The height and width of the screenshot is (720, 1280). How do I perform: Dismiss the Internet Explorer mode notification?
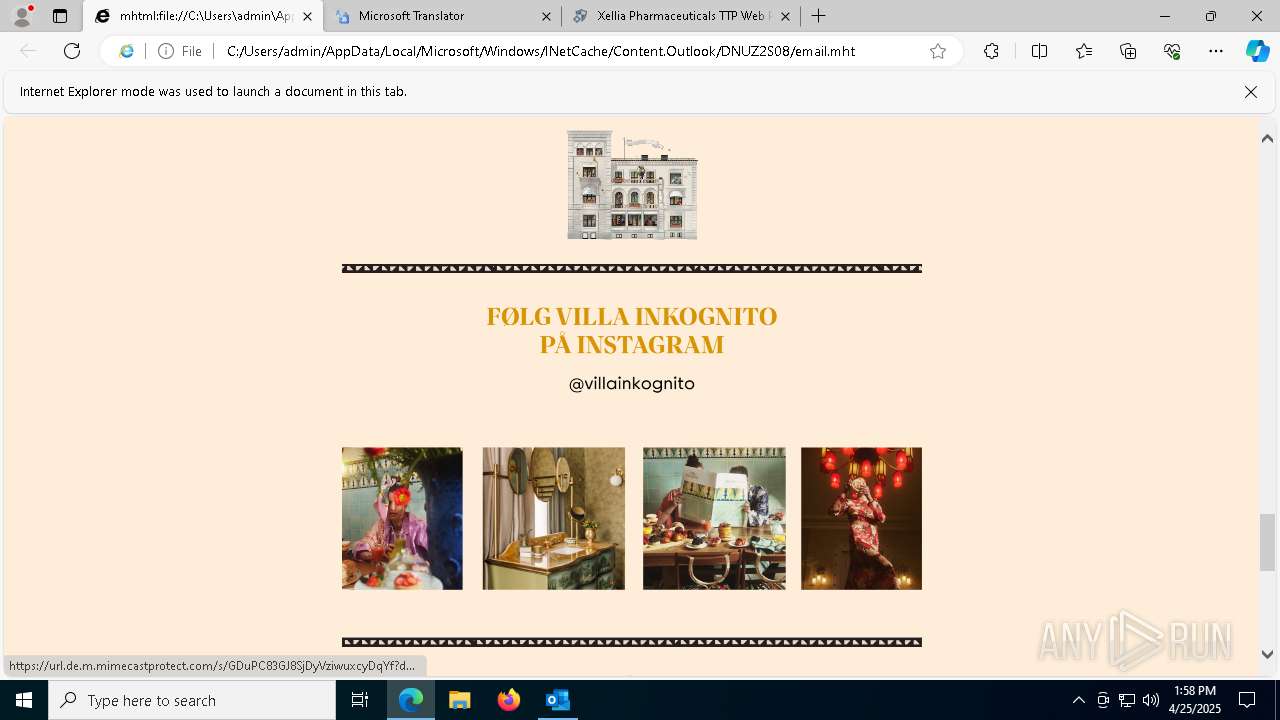point(1250,92)
